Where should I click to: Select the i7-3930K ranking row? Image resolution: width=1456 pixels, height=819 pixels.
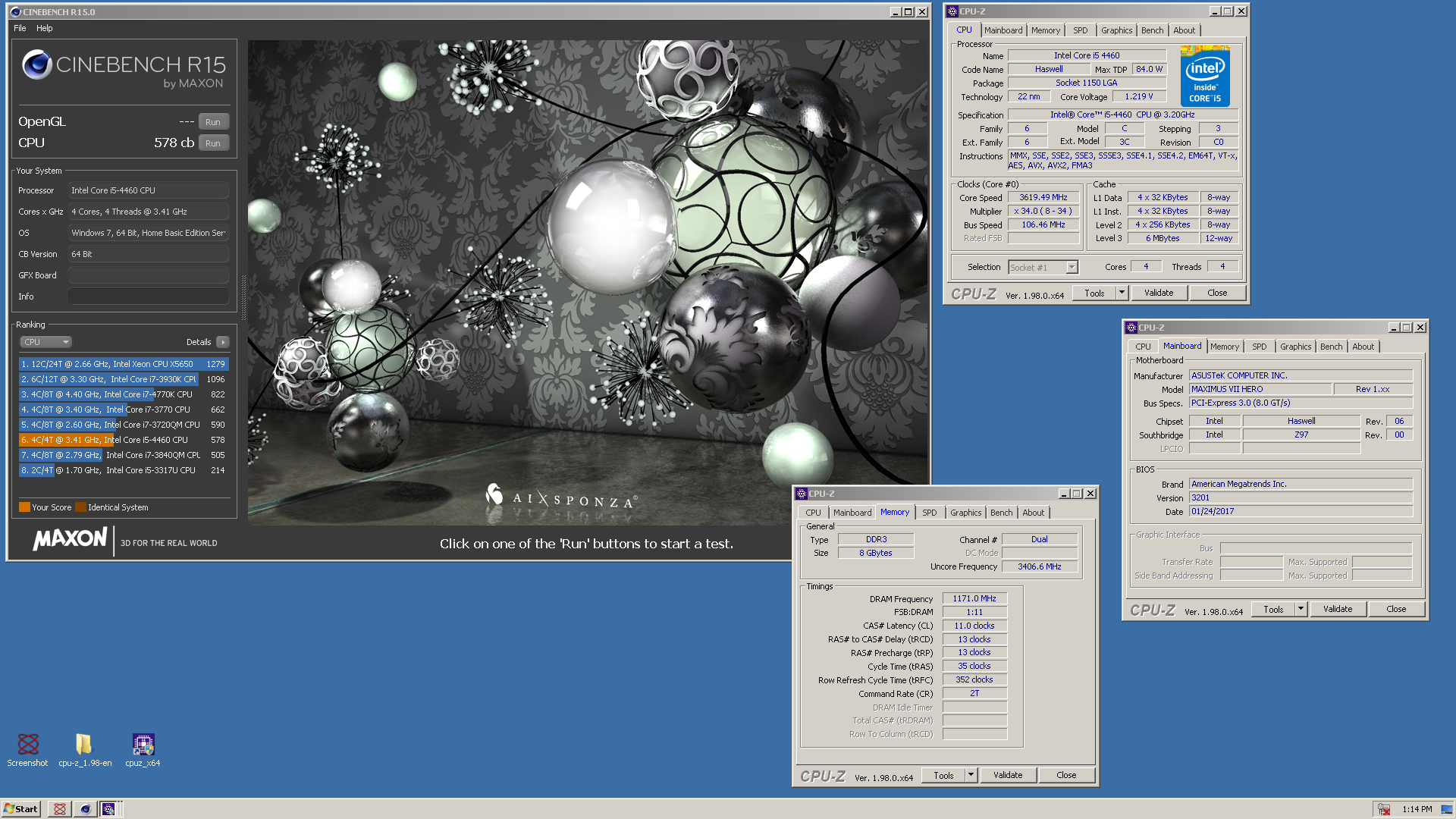click(x=124, y=379)
